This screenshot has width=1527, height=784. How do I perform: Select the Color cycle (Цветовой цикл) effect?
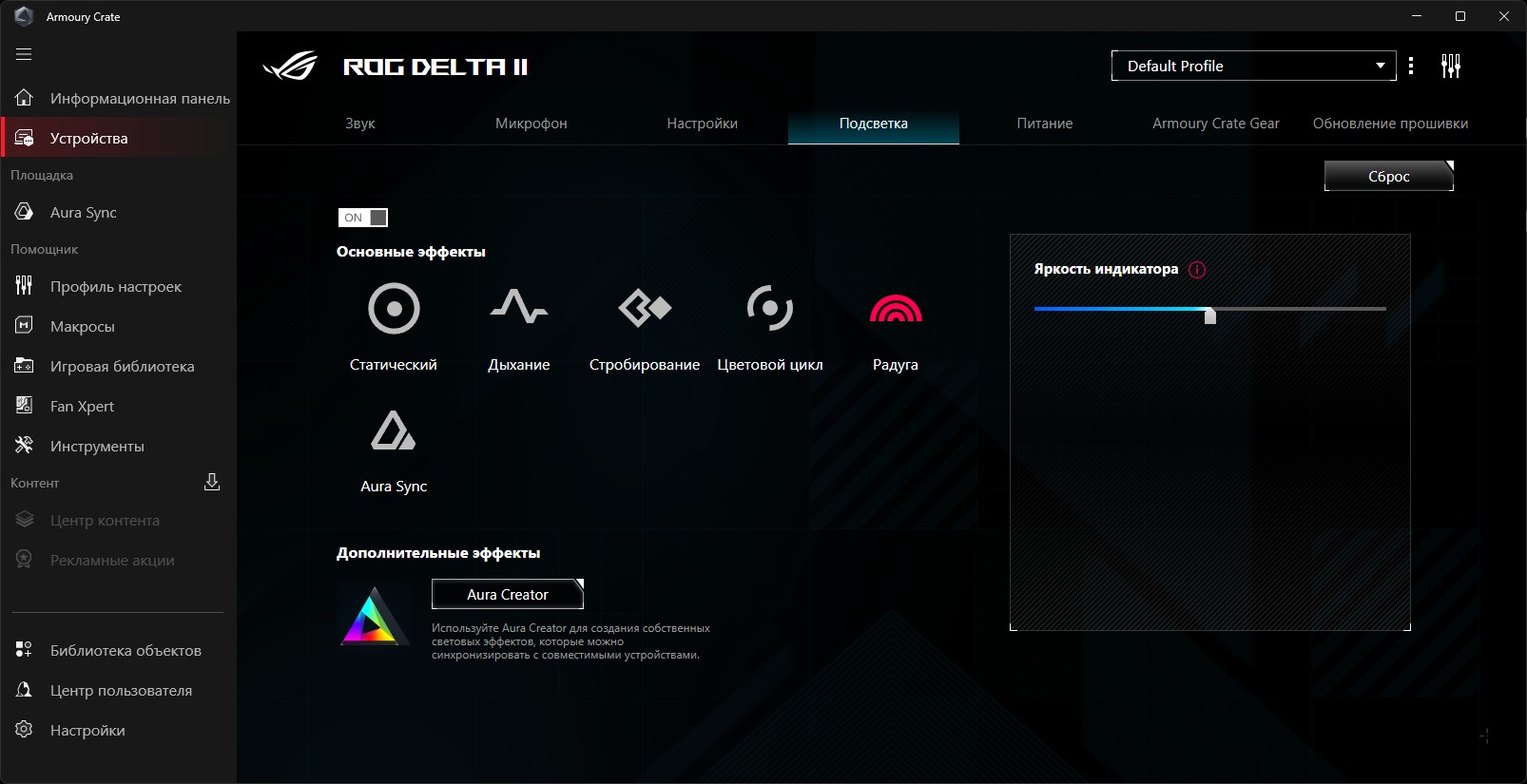pyautogui.click(x=770, y=308)
